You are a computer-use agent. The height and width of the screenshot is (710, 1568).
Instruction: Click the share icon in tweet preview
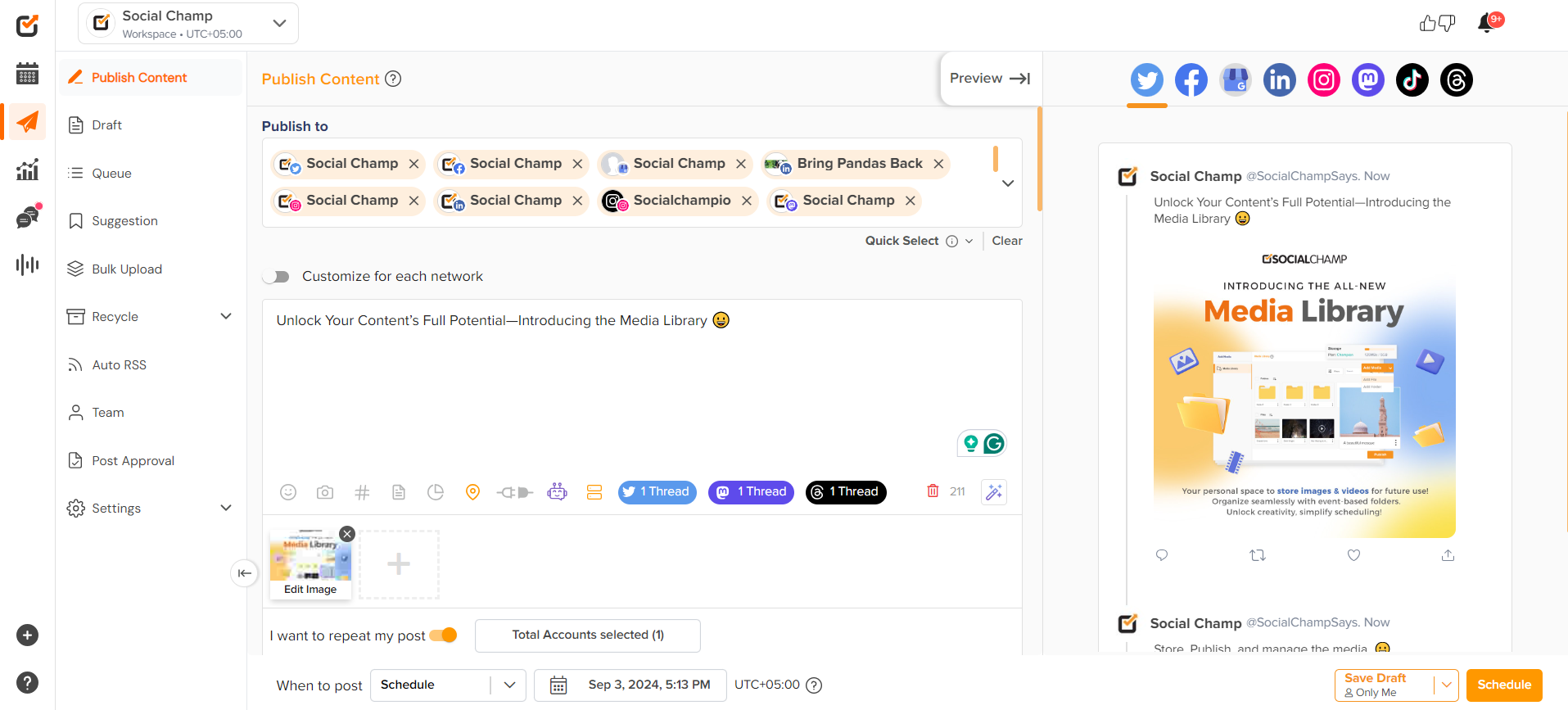1448,555
